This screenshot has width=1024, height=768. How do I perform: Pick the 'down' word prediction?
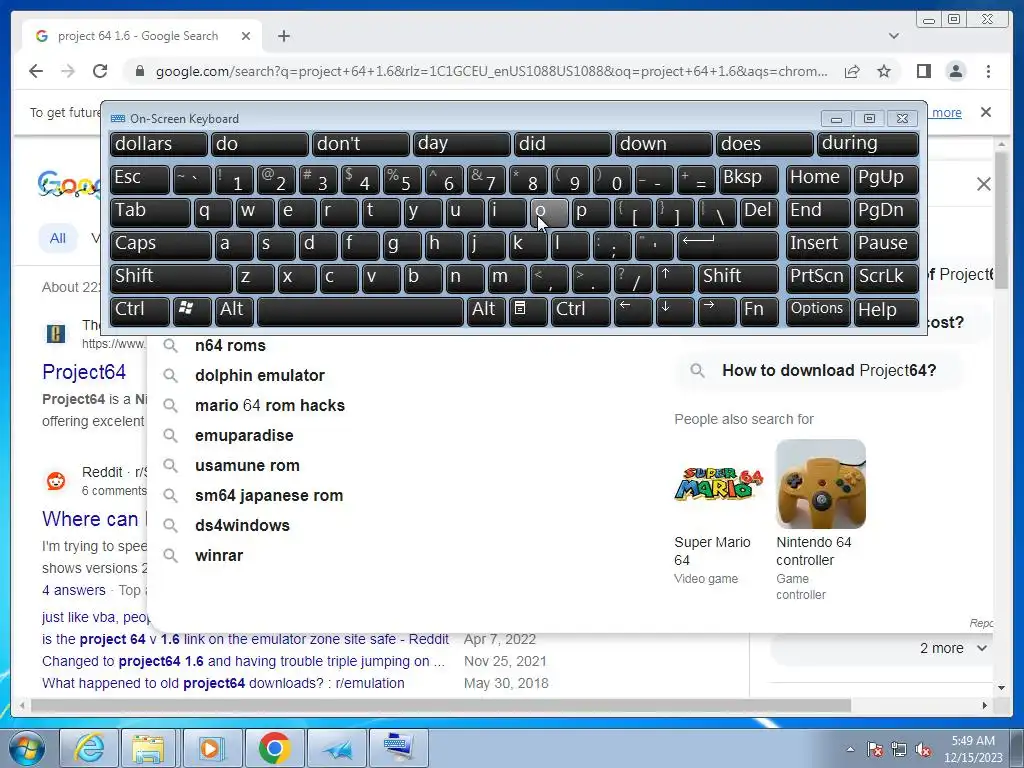click(664, 144)
